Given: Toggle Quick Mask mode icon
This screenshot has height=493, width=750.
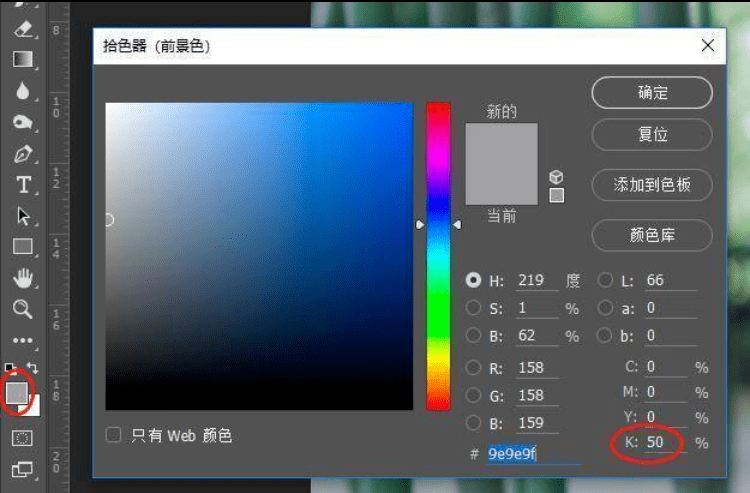Looking at the screenshot, I should (24, 438).
